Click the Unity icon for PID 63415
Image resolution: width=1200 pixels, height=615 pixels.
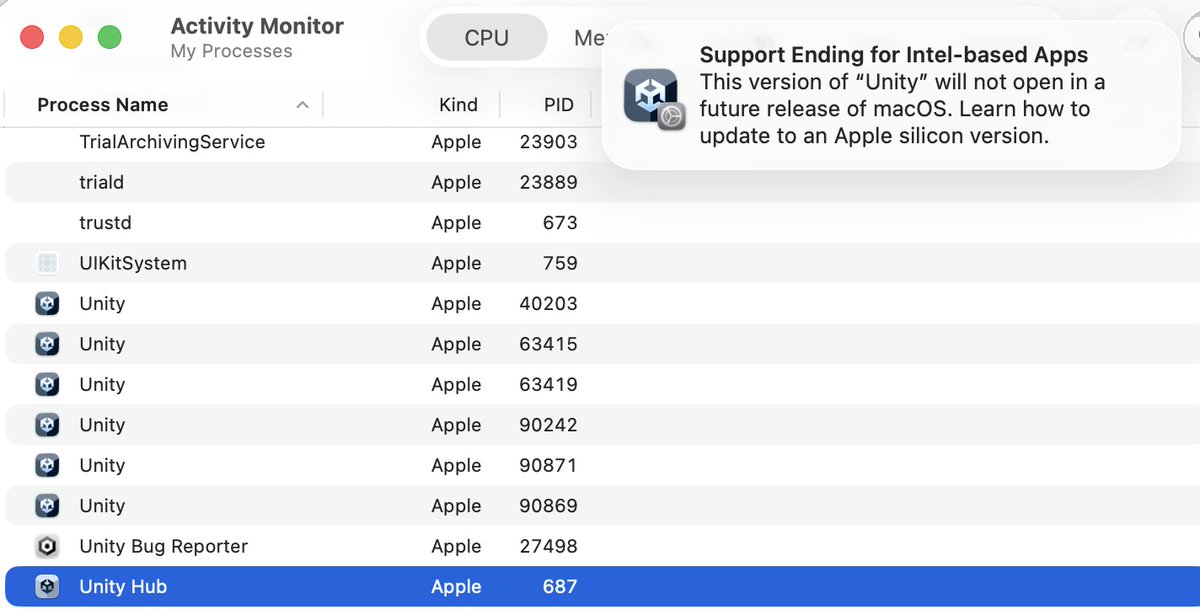point(47,344)
